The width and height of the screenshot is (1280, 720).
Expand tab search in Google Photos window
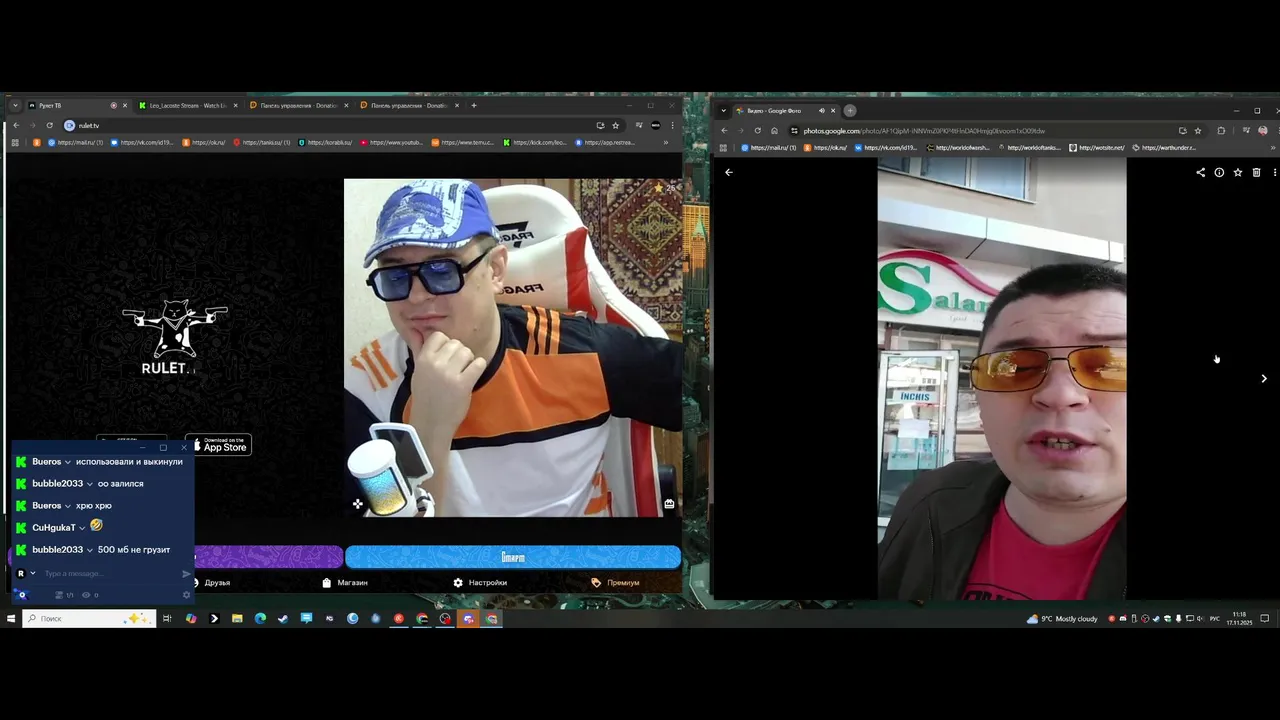[723, 110]
